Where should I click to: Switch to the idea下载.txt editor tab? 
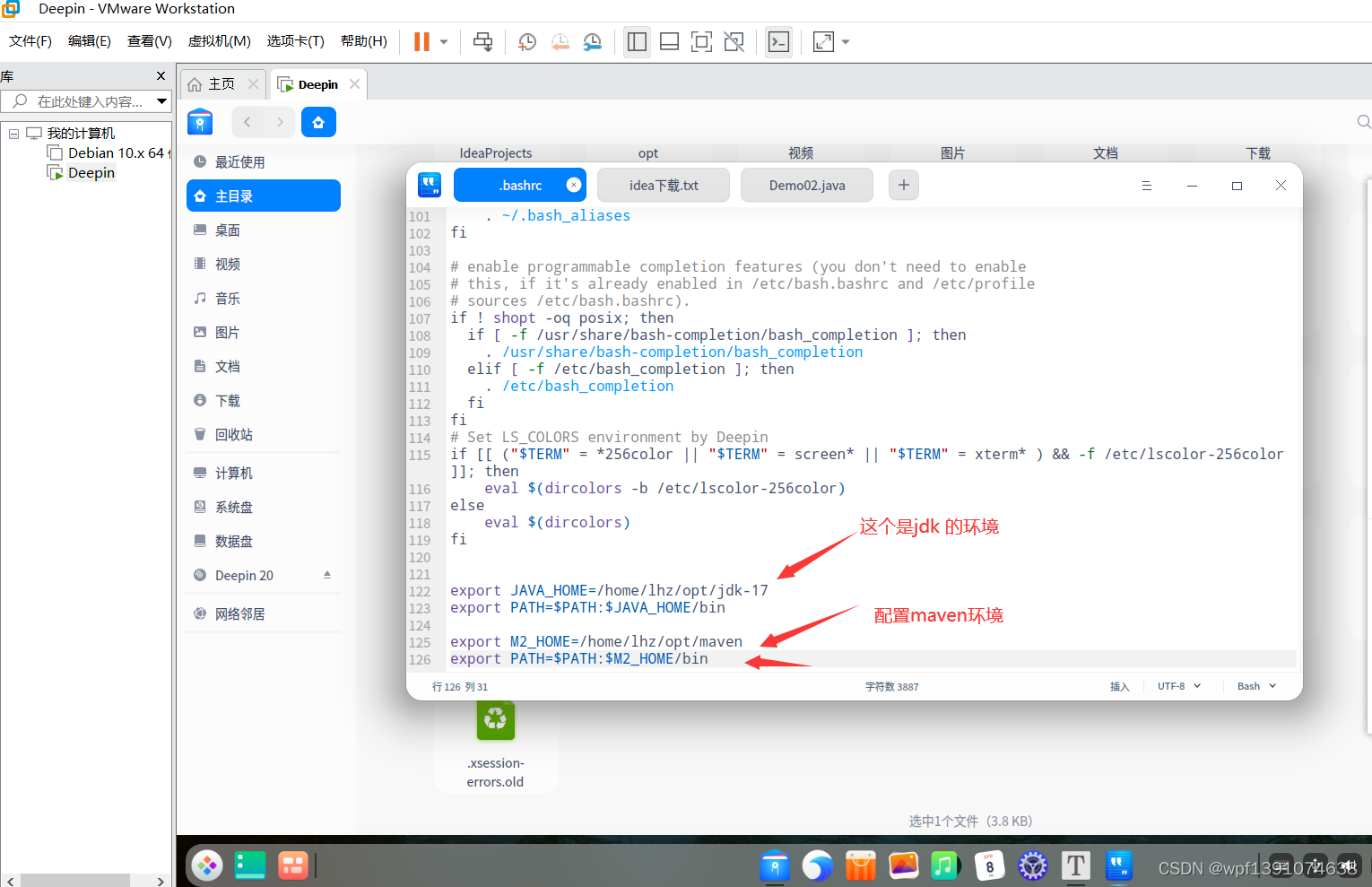(664, 186)
